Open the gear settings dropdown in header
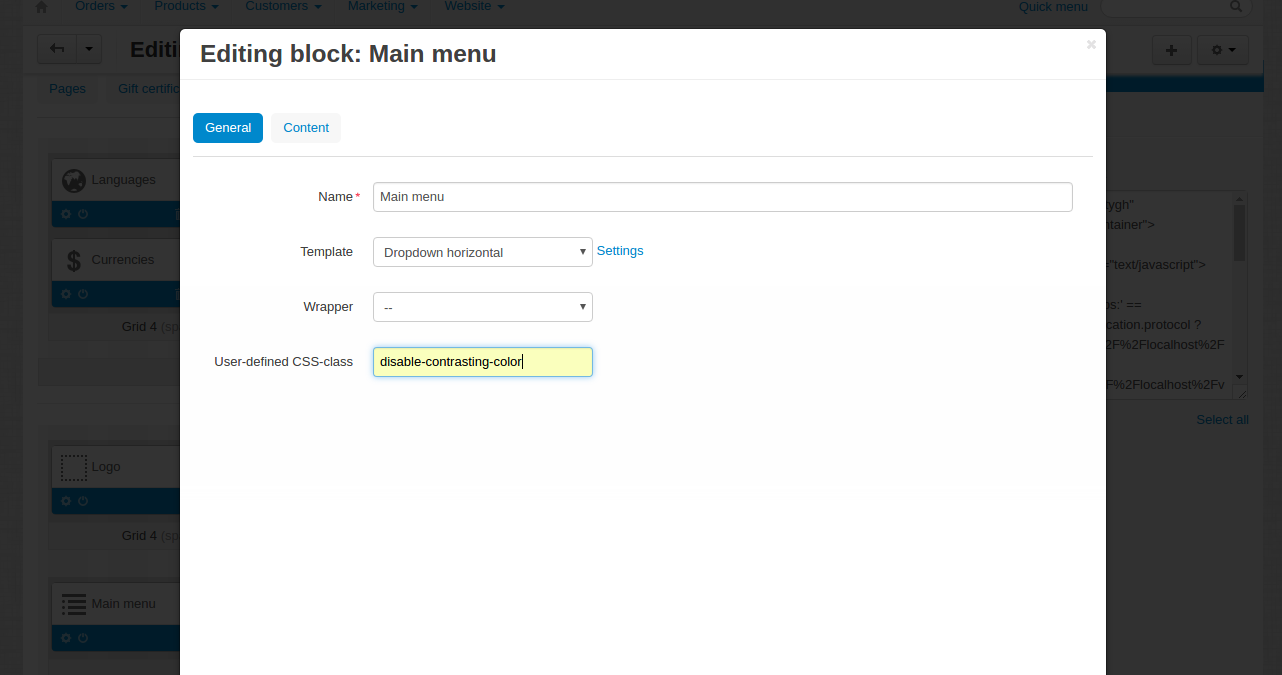 (1223, 50)
